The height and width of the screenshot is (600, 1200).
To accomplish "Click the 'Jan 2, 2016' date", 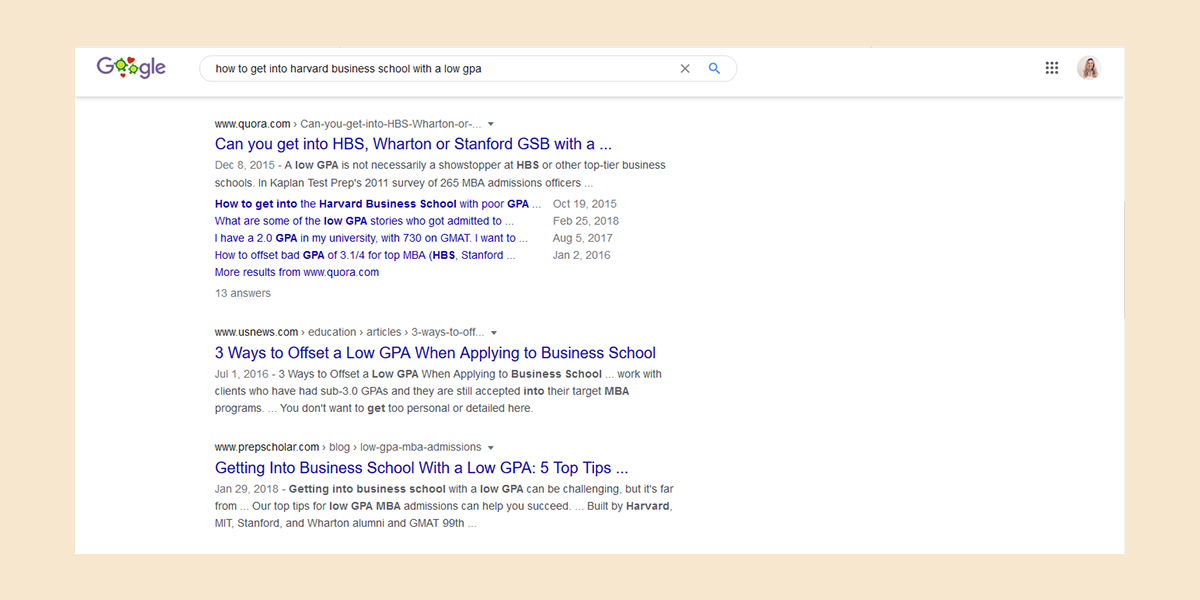I will (x=581, y=255).
